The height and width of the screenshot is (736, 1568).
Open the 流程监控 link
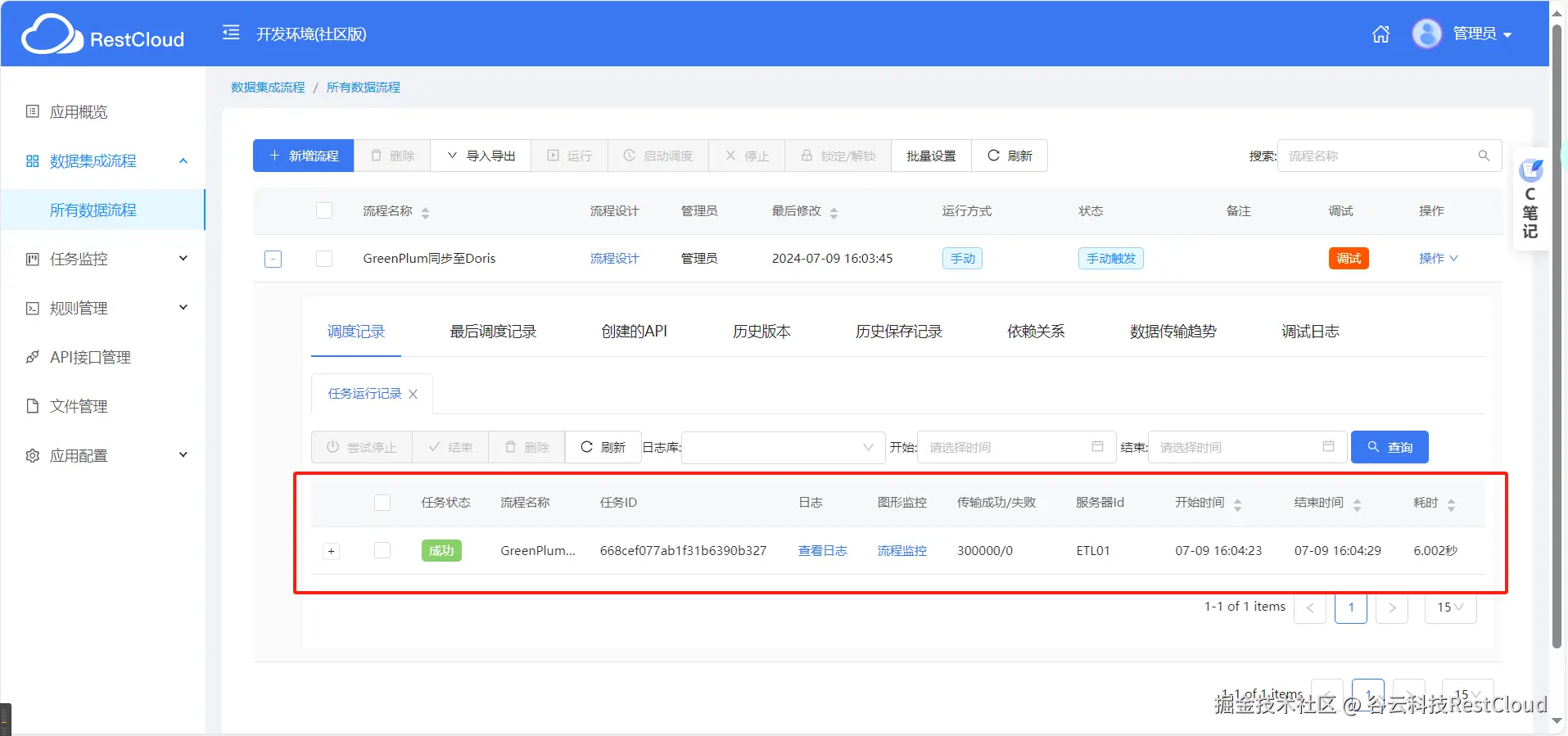pyautogui.click(x=901, y=551)
